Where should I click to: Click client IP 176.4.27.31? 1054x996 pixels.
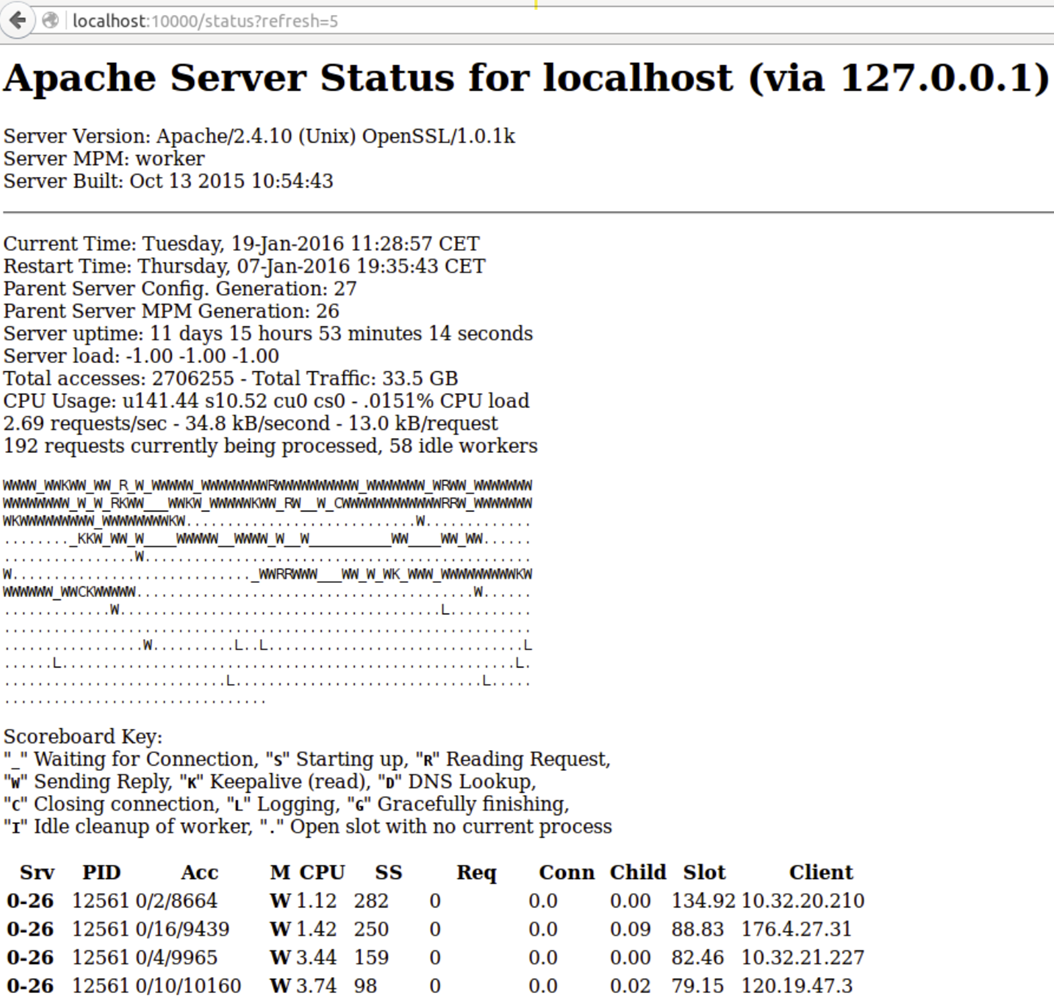pyautogui.click(x=796, y=929)
